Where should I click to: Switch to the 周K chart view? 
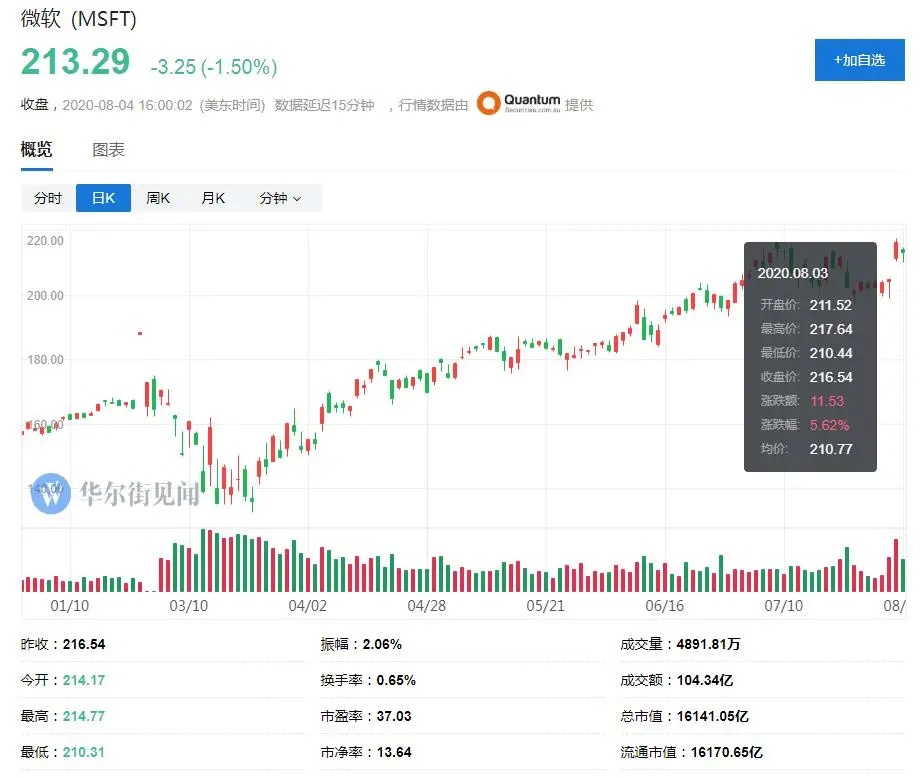pyautogui.click(x=158, y=198)
